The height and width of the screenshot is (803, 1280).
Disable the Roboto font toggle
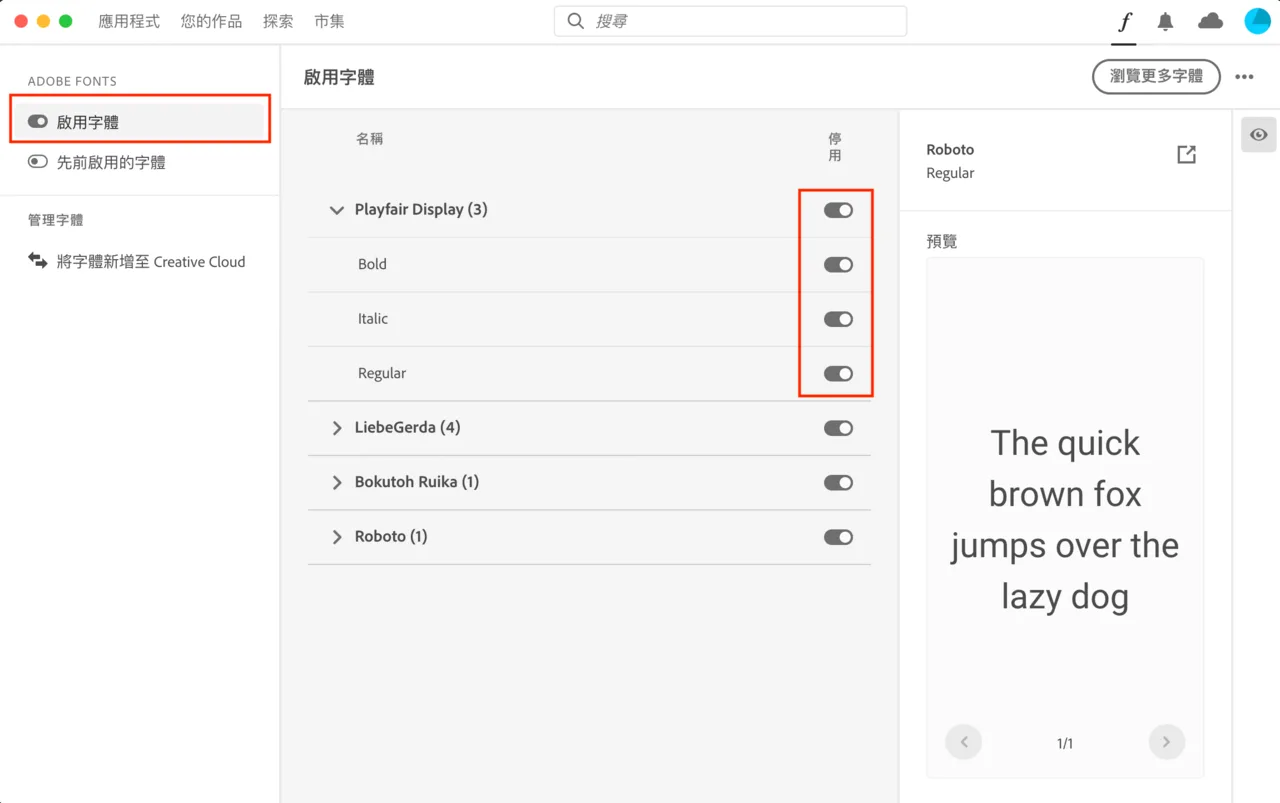tap(838, 537)
